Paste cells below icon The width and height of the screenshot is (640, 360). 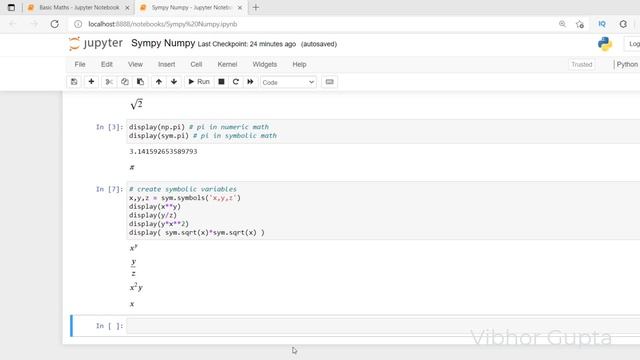coord(140,82)
